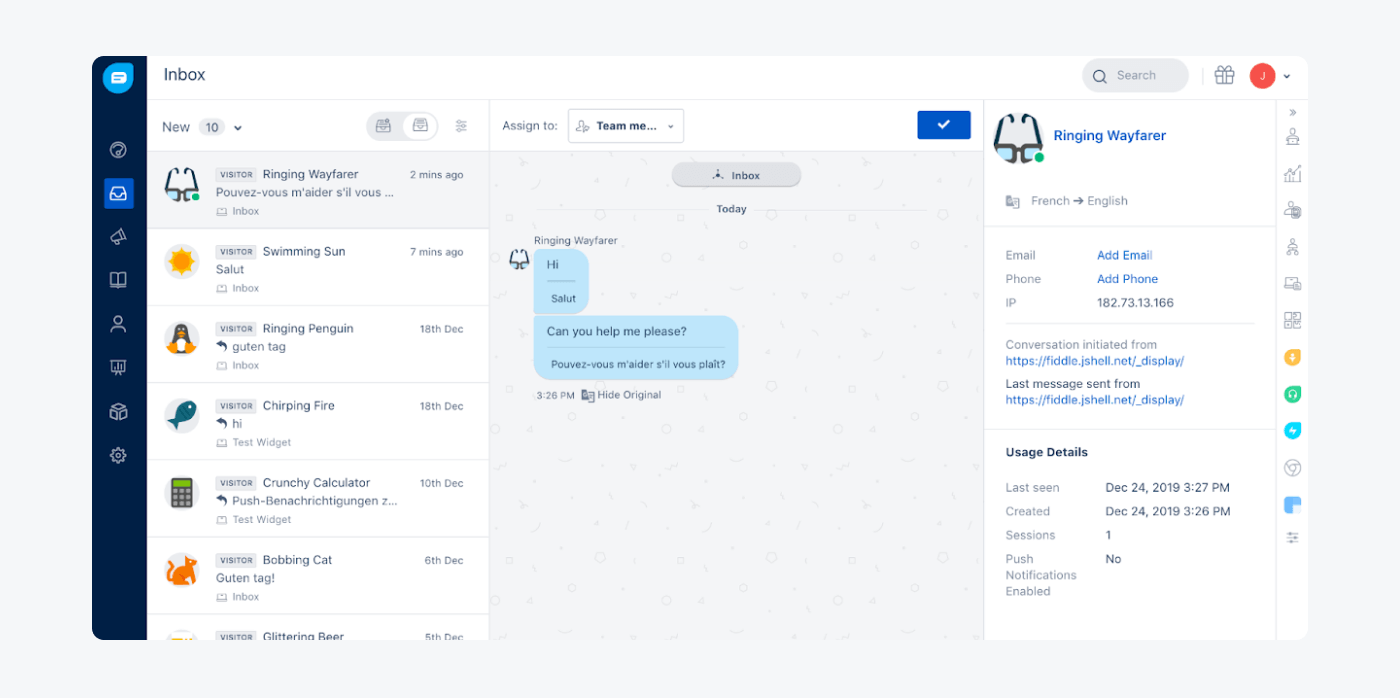Open the Swimming Sun conversation
The width and height of the screenshot is (1400, 698).
(x=318, y=267)
